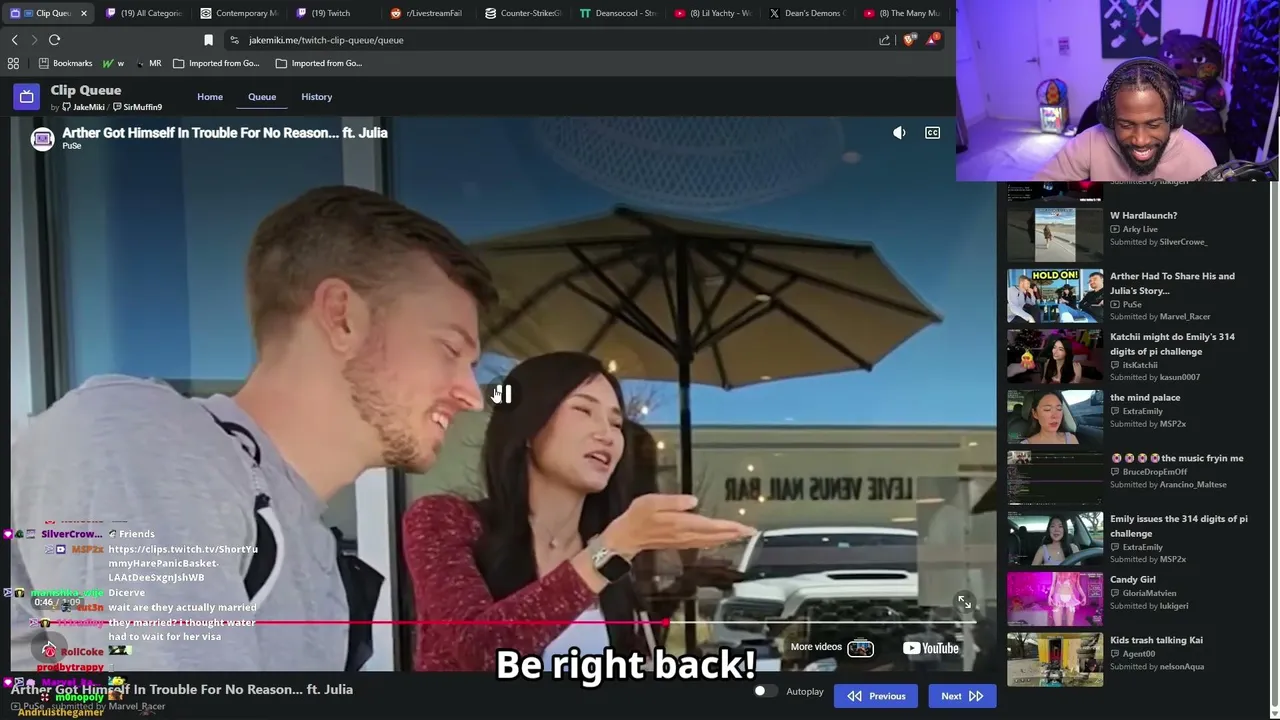Viewport: 1280px width, 720px height.
Task: Select the music fryin me clip thumbnail
Action: tap(1055, 477)
